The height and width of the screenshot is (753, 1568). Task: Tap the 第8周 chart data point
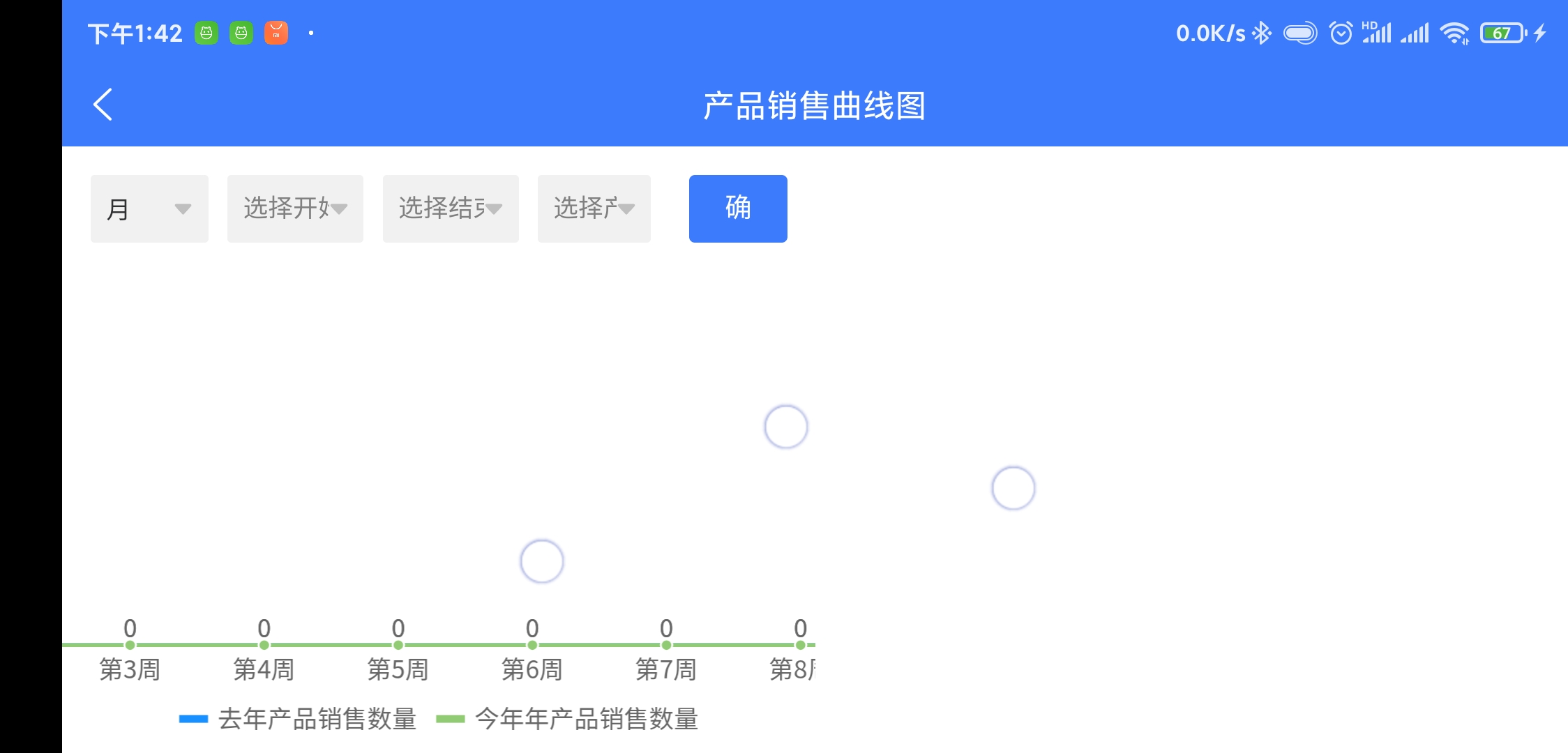pyautogui.click(x=800, y=645)
